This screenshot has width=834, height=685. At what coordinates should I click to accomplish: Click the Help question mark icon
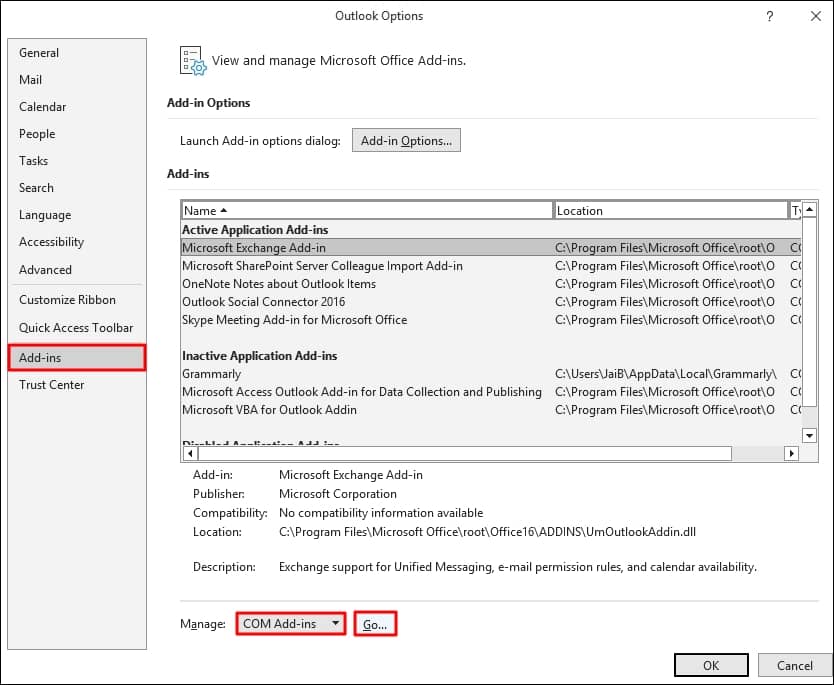(769, 16)
